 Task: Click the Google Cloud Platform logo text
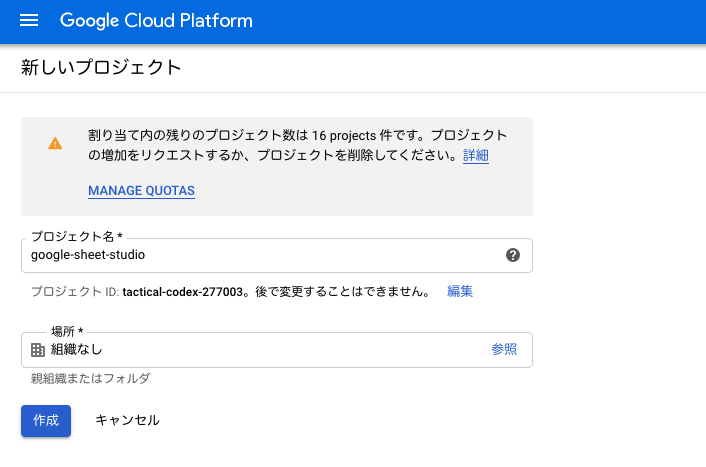tap(156, 21)
